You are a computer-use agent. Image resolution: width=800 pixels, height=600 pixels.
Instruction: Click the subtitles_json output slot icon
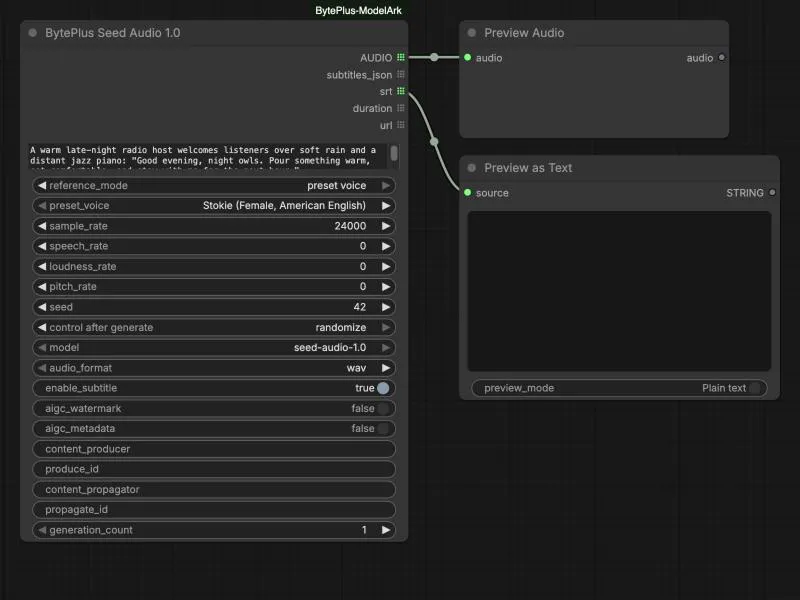coord(401,74)
